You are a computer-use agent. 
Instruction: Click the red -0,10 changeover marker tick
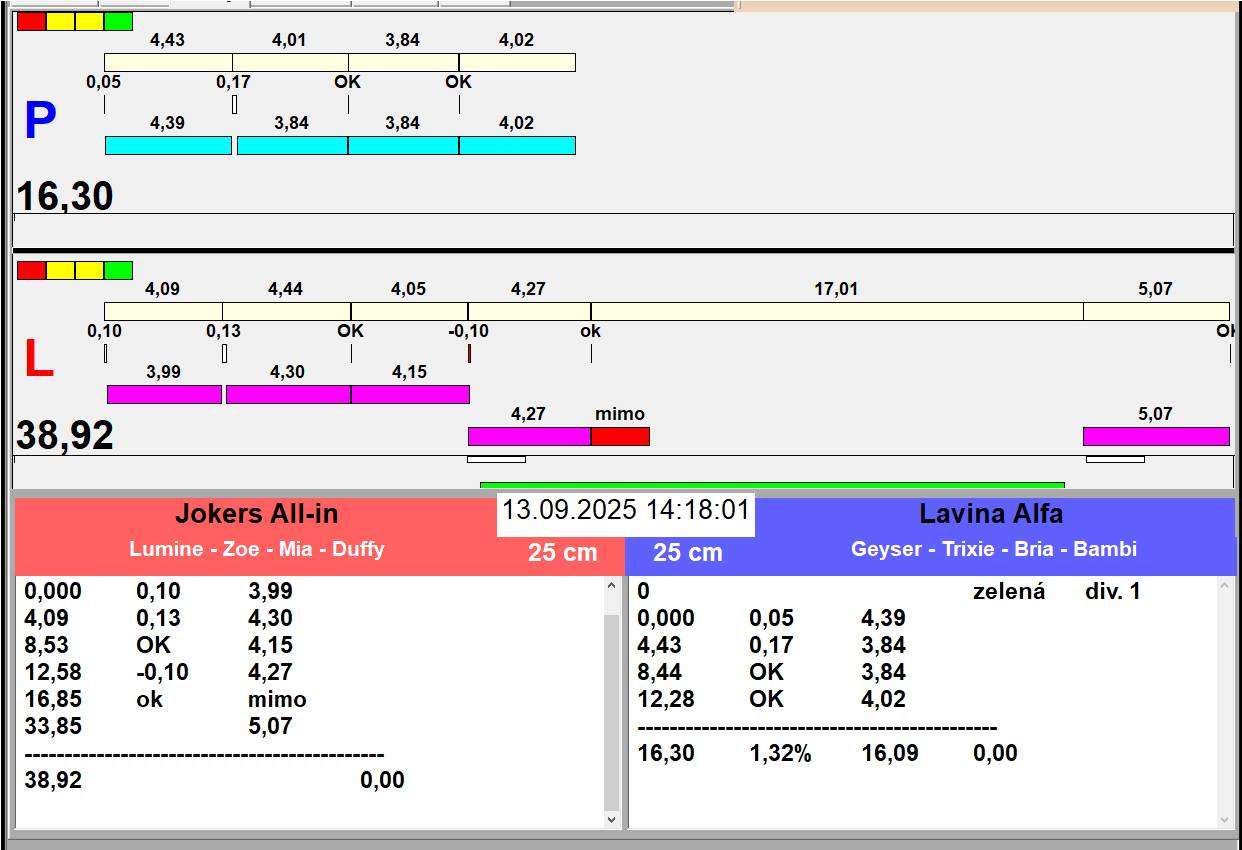coord(469,354)
